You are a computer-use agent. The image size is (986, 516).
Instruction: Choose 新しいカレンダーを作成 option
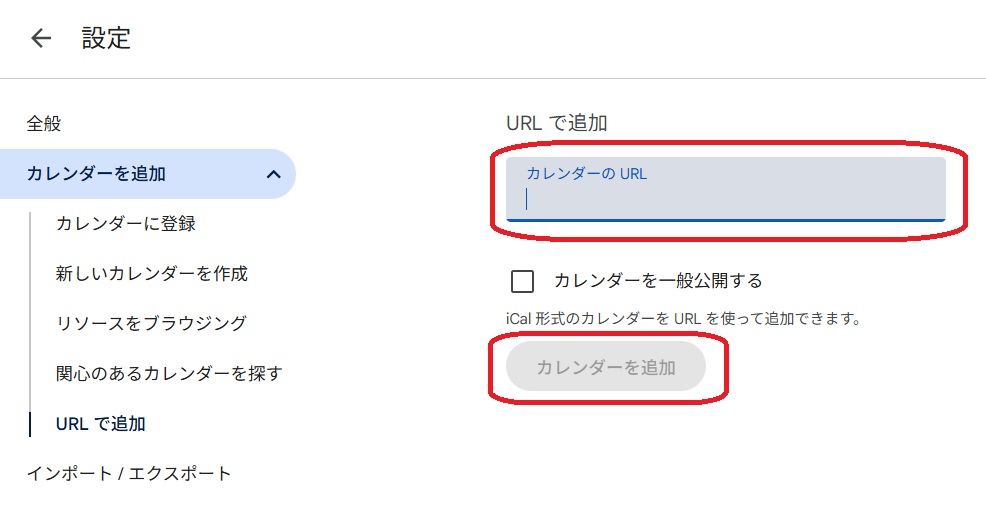point(152,273)
